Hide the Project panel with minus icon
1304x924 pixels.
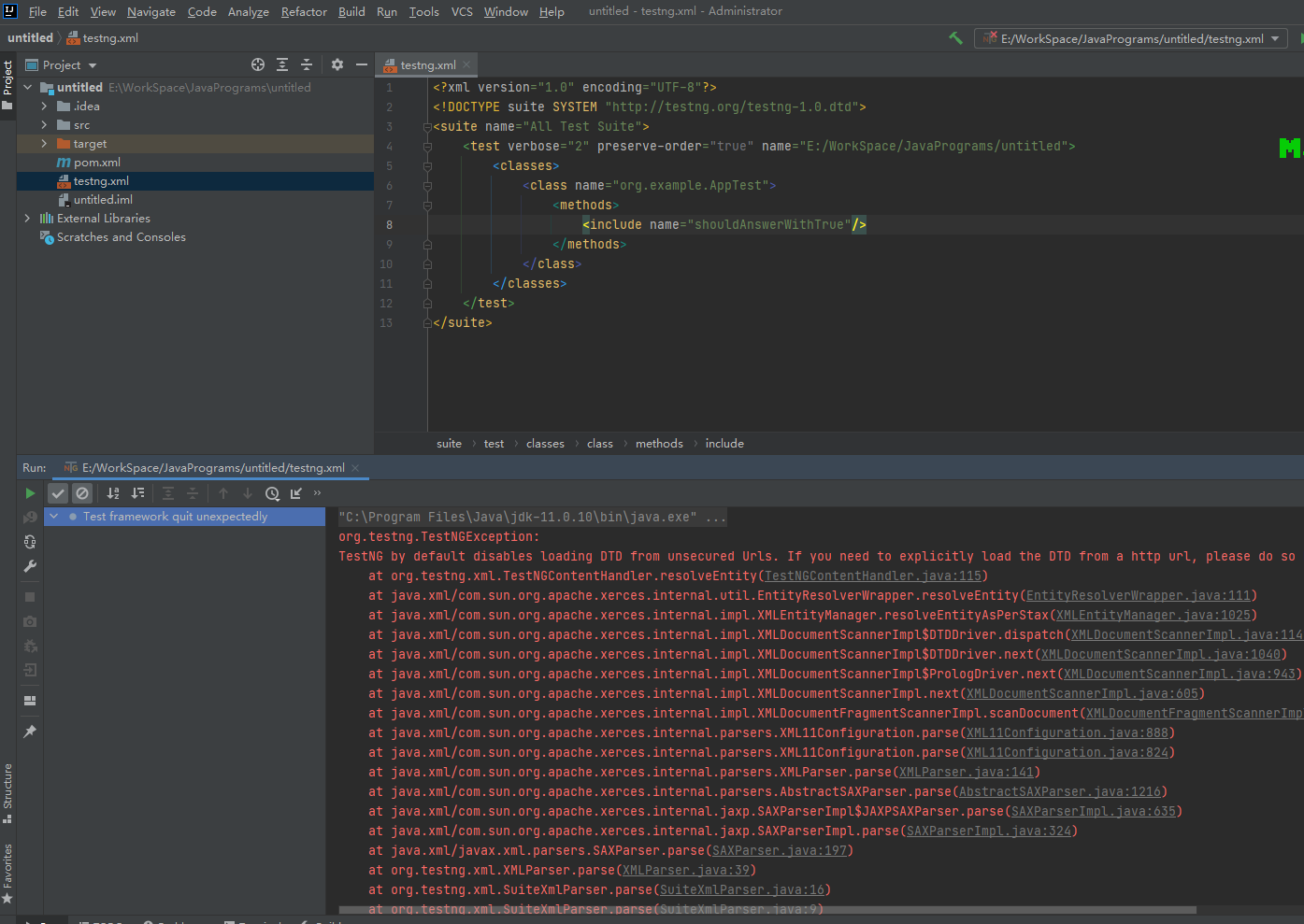click(362, 64)
